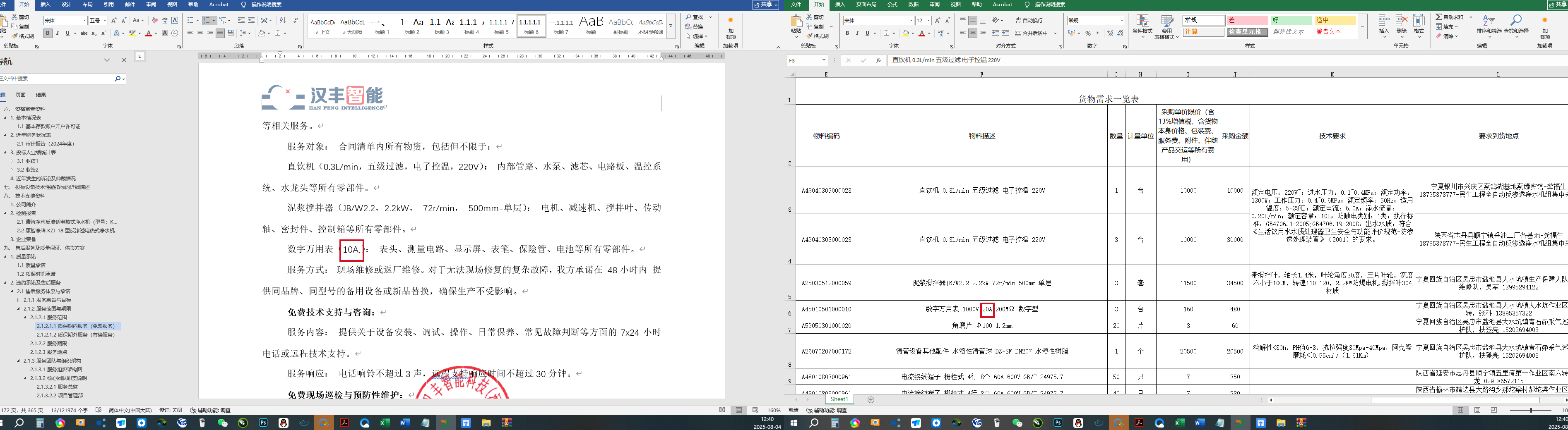Open Excel 数据 (Data) ribbon tab
Screen dimensions: 1568x430
[x=914, y=4]
